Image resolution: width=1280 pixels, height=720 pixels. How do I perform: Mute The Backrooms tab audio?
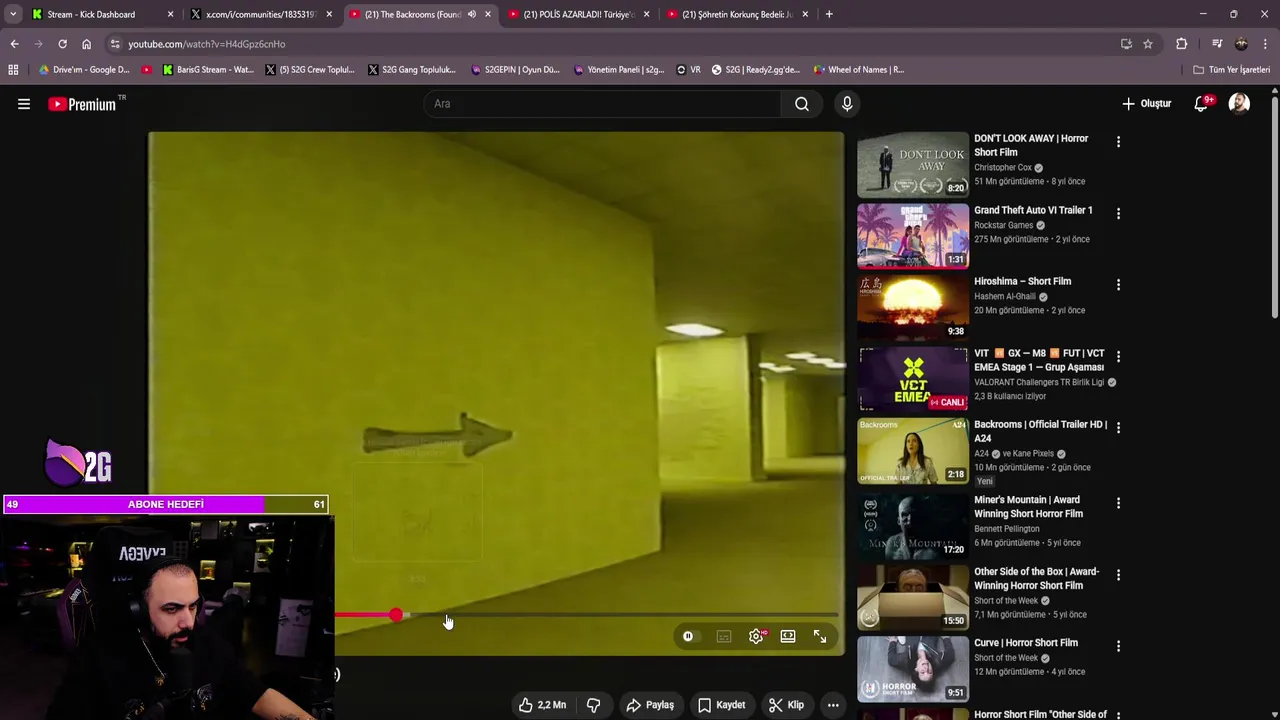coord(472,14)
